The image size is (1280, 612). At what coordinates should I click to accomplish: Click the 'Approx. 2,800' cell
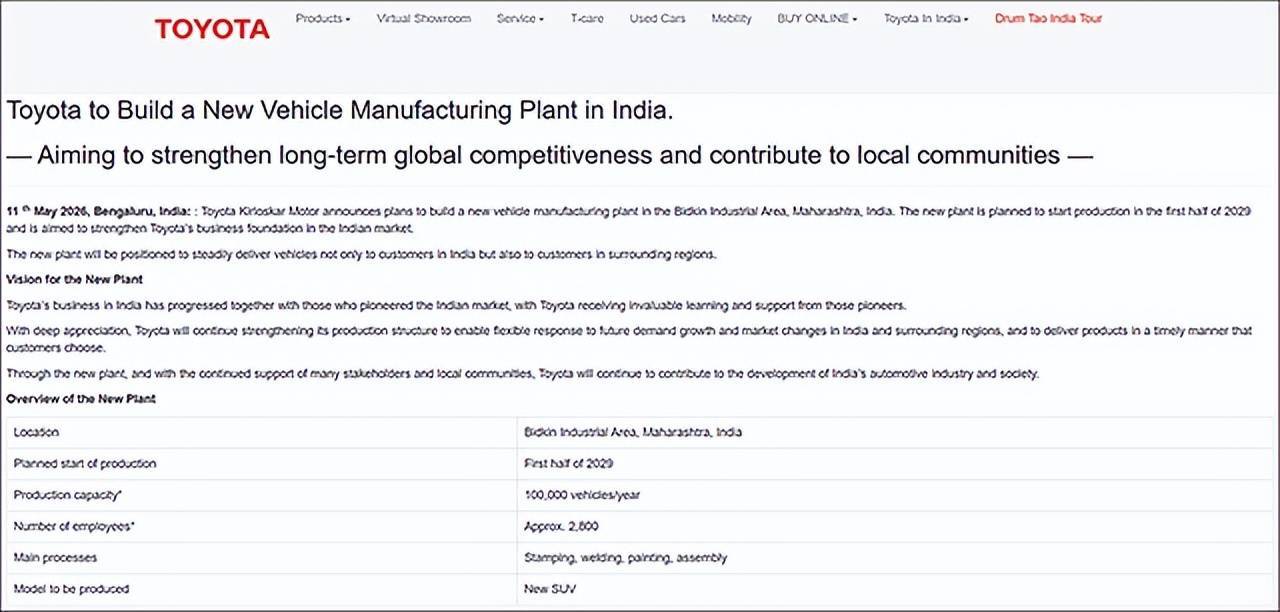(895, 526)
